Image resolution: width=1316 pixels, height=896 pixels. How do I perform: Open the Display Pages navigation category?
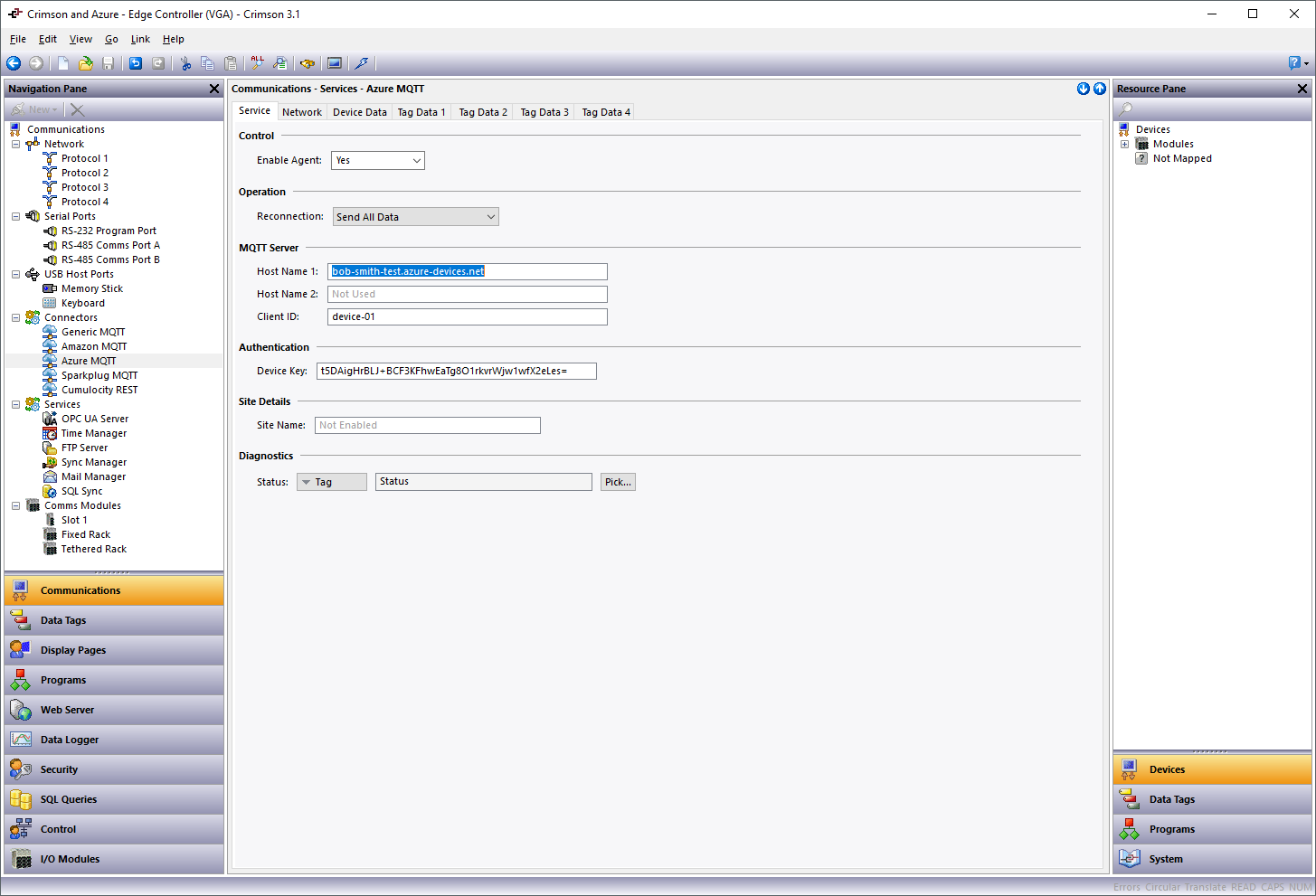click(114, 650)
